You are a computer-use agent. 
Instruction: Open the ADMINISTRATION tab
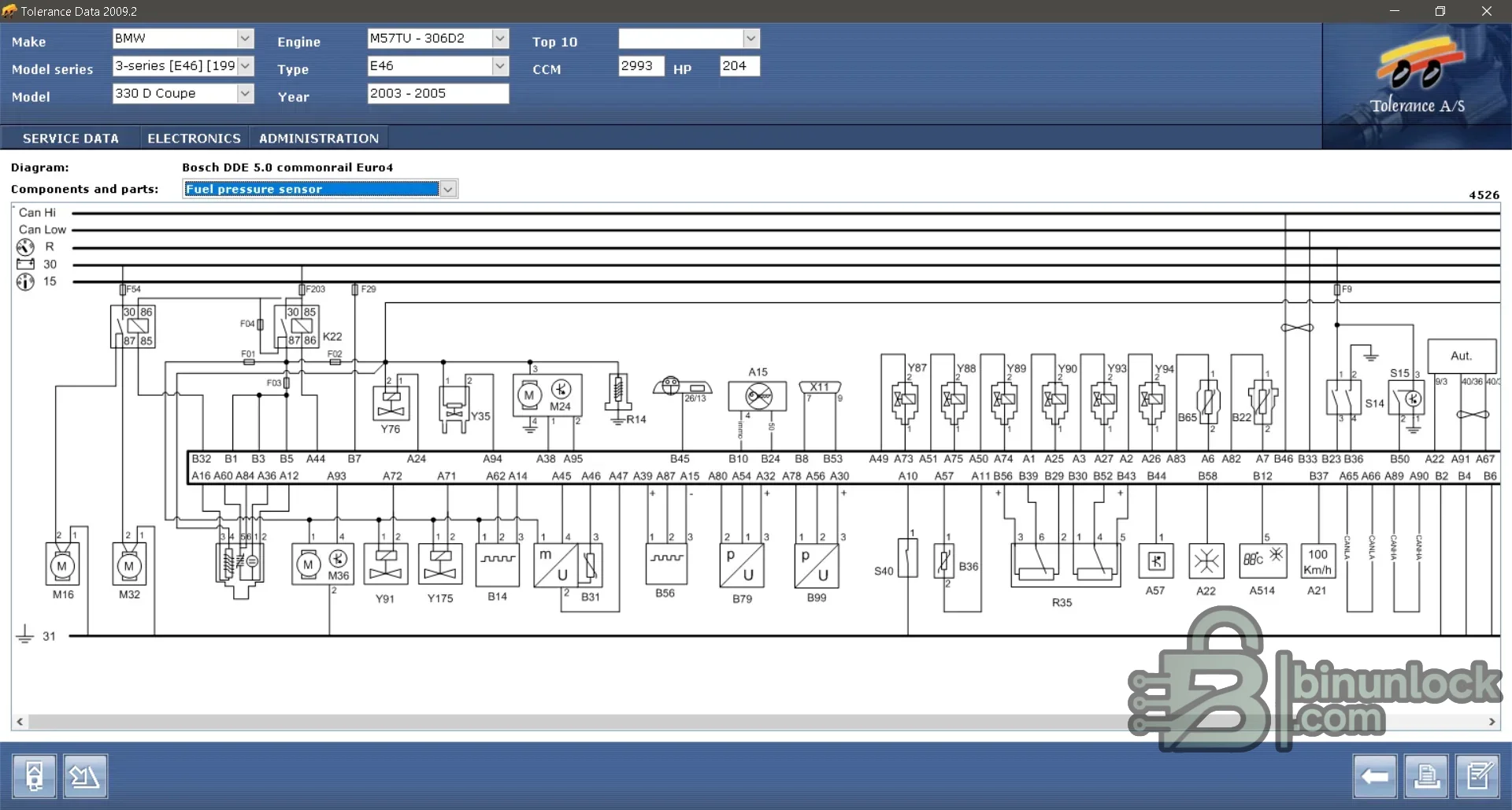(x=319, y=139)
